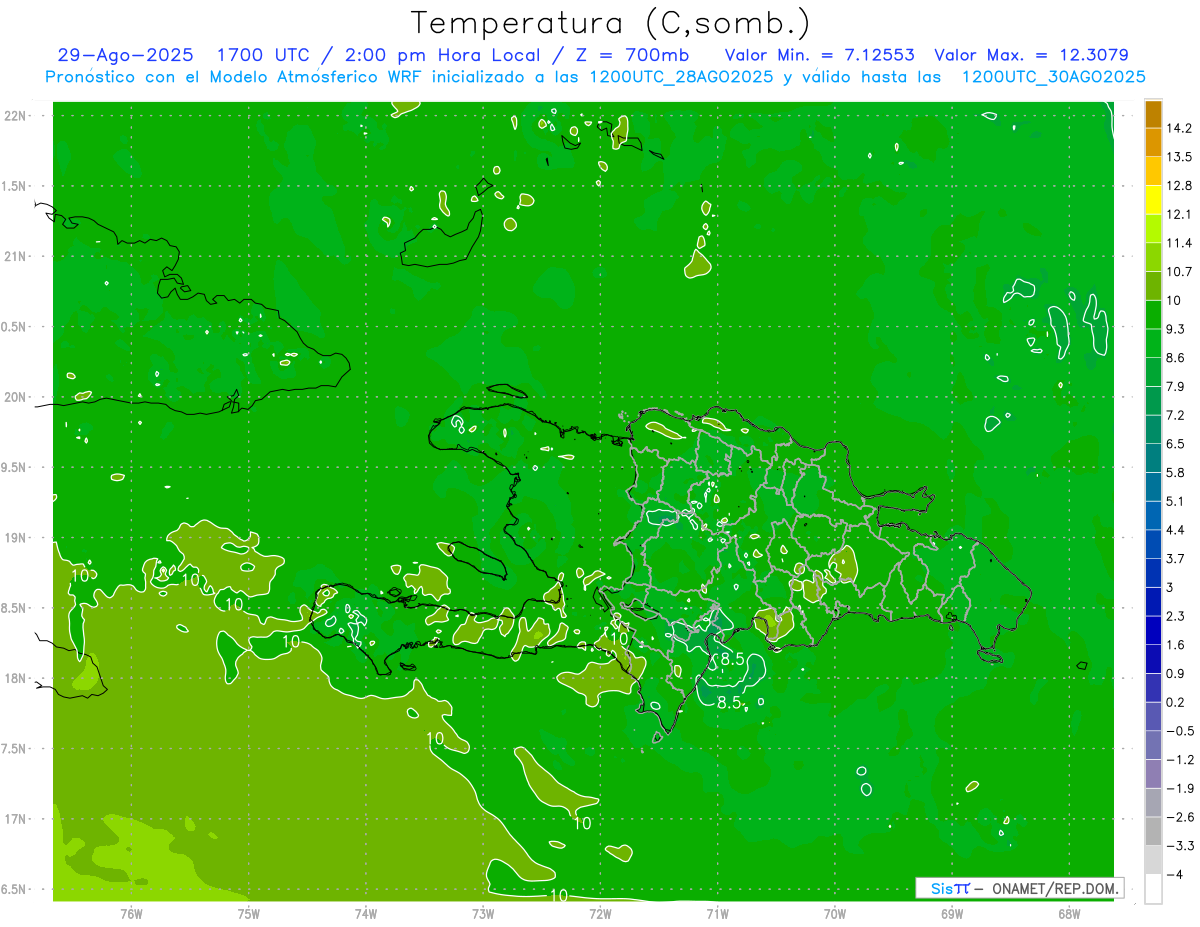Click the "19N" latitude axis label
This screenshot has width=1200, height=927.
pyautogui.click(x=15, y=538)
